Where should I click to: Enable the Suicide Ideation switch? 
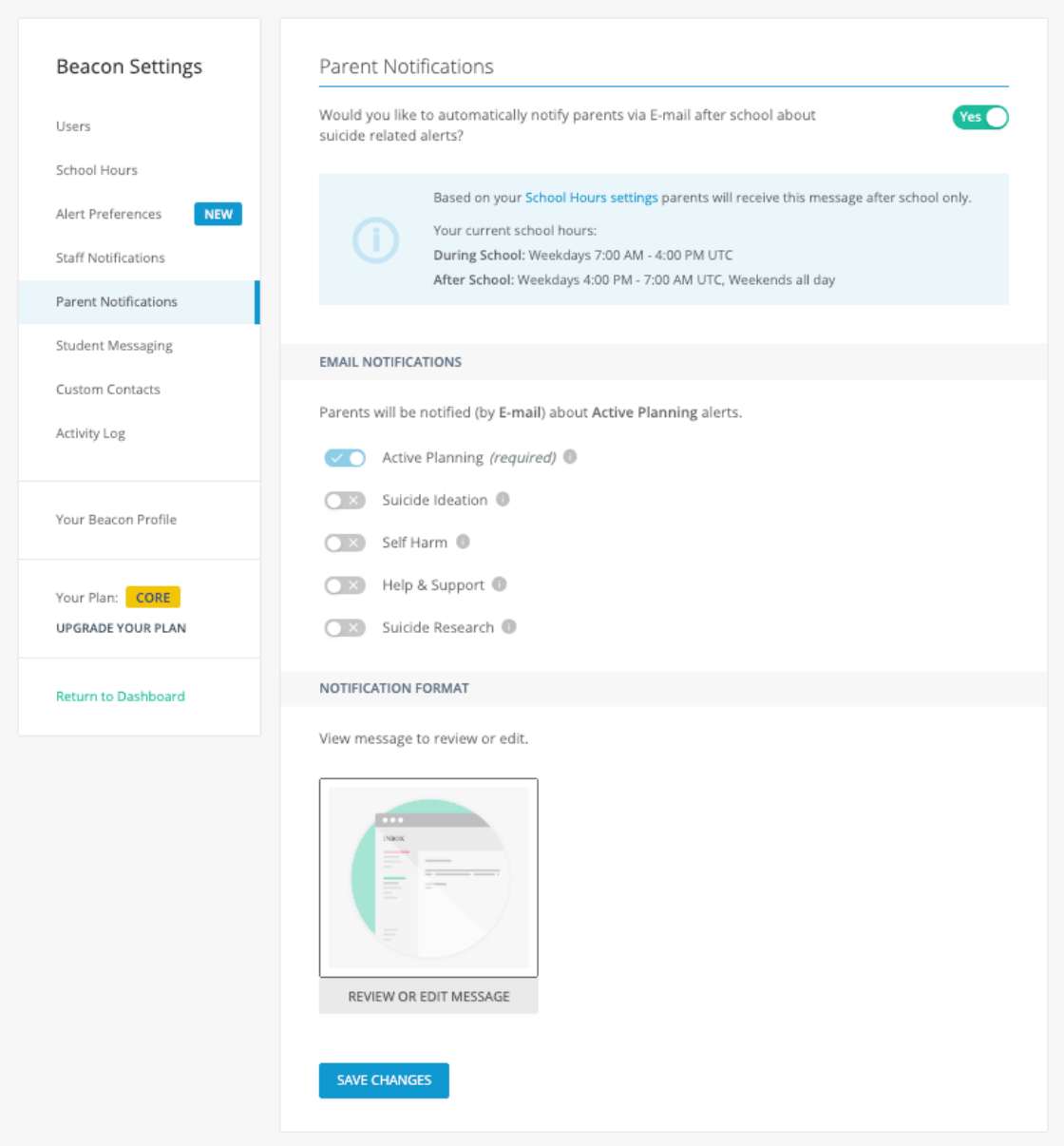tap(345, 500)
